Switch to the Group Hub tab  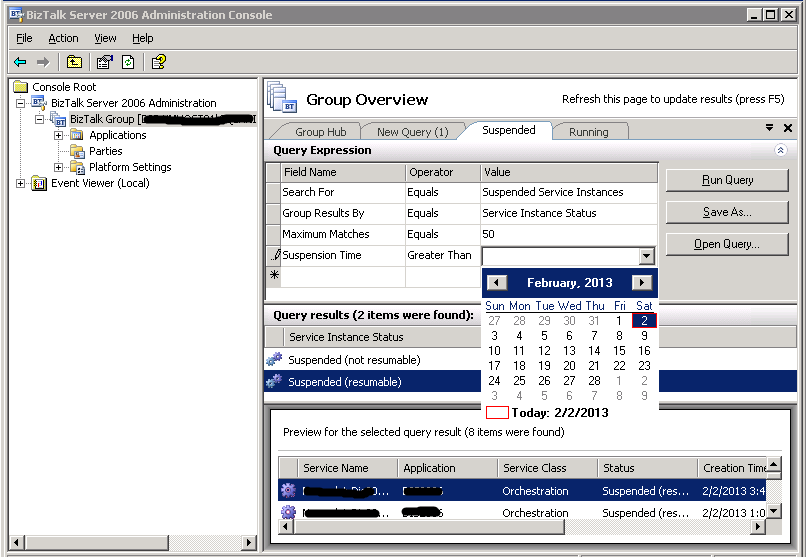pos(320,132)
